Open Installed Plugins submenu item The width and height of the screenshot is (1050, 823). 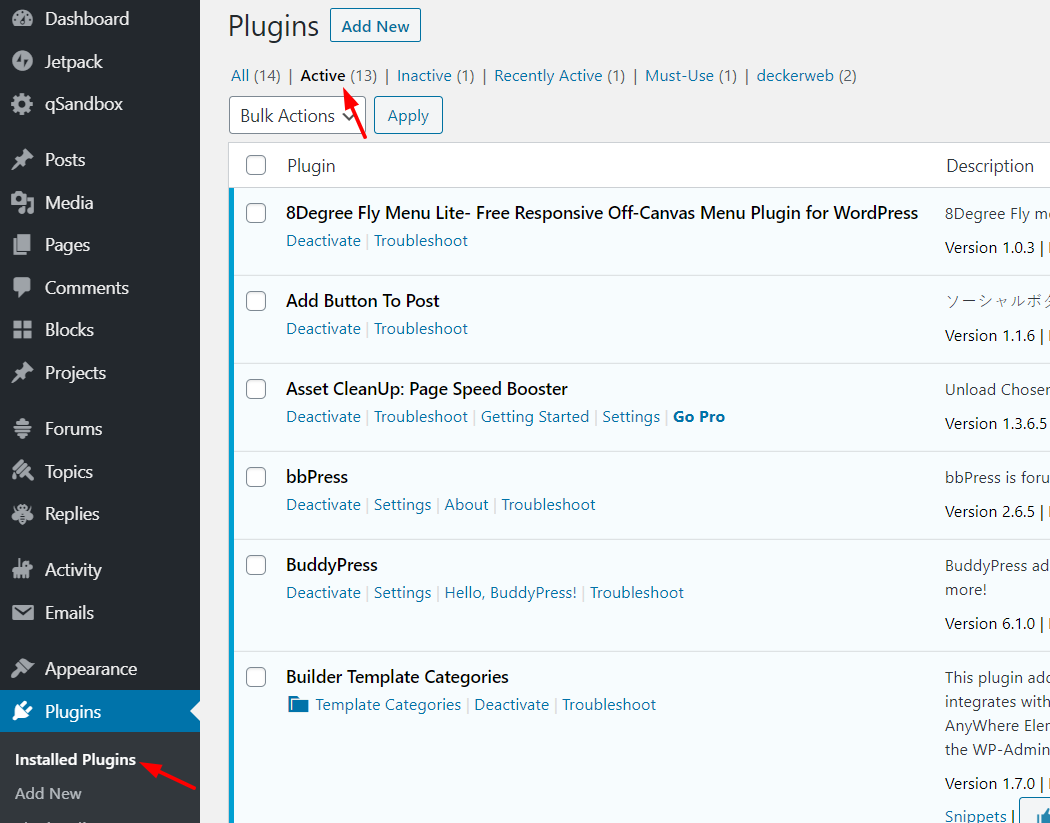click(75, 760)
